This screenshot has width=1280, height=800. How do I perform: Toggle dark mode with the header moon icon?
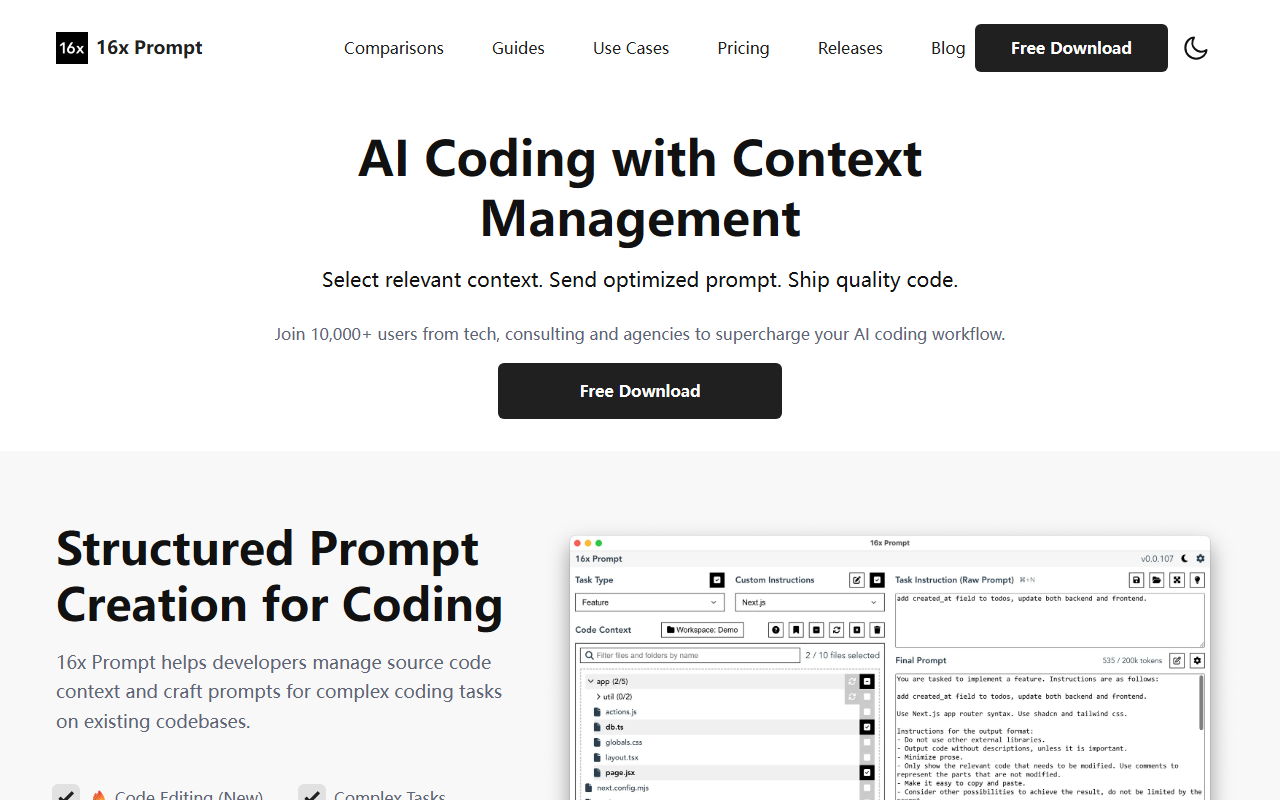[x=1196, y=48]
